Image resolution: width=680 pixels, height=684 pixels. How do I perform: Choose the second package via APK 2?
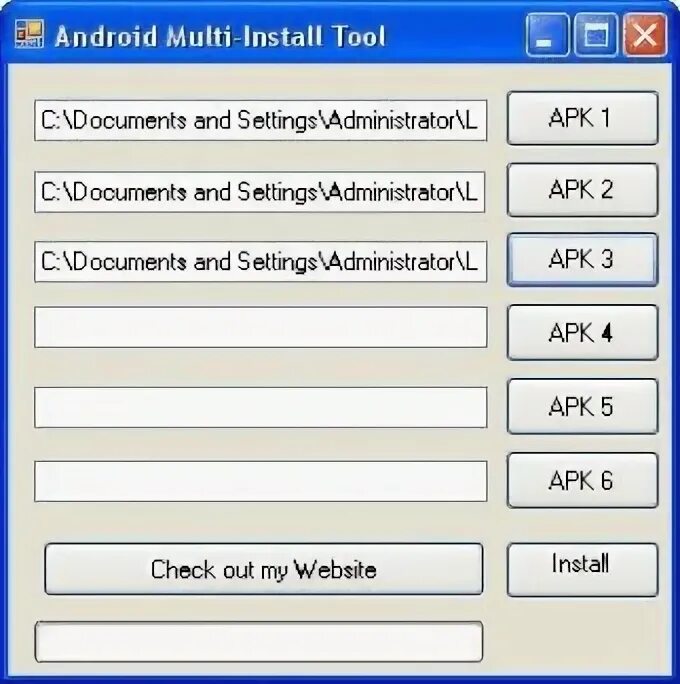coord(582,190)
